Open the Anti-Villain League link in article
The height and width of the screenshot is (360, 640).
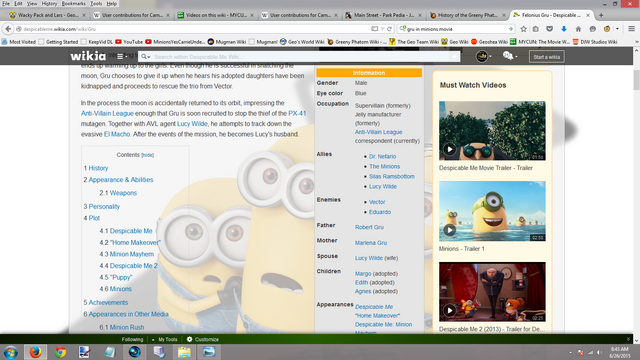107,113
